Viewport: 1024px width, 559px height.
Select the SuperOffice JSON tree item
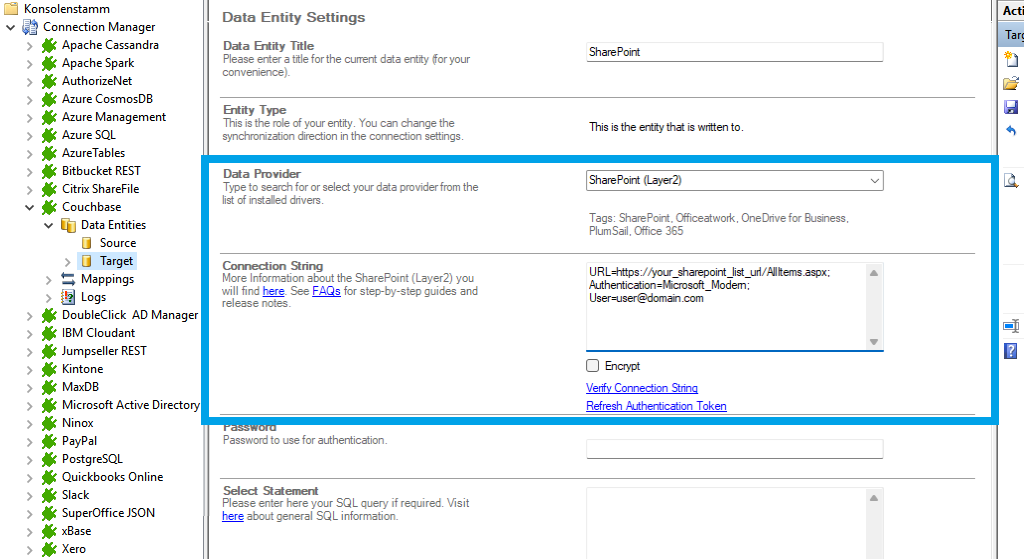108,513
